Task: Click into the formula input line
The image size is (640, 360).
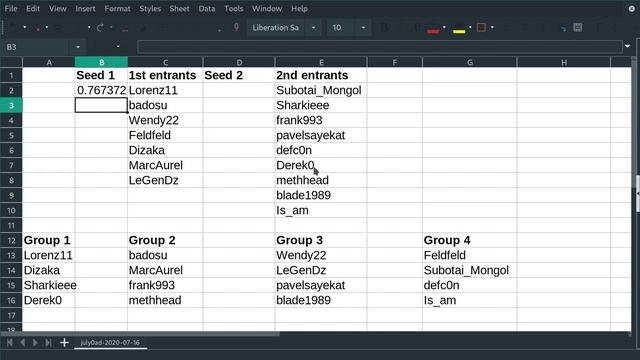Action: click(380, 47)
